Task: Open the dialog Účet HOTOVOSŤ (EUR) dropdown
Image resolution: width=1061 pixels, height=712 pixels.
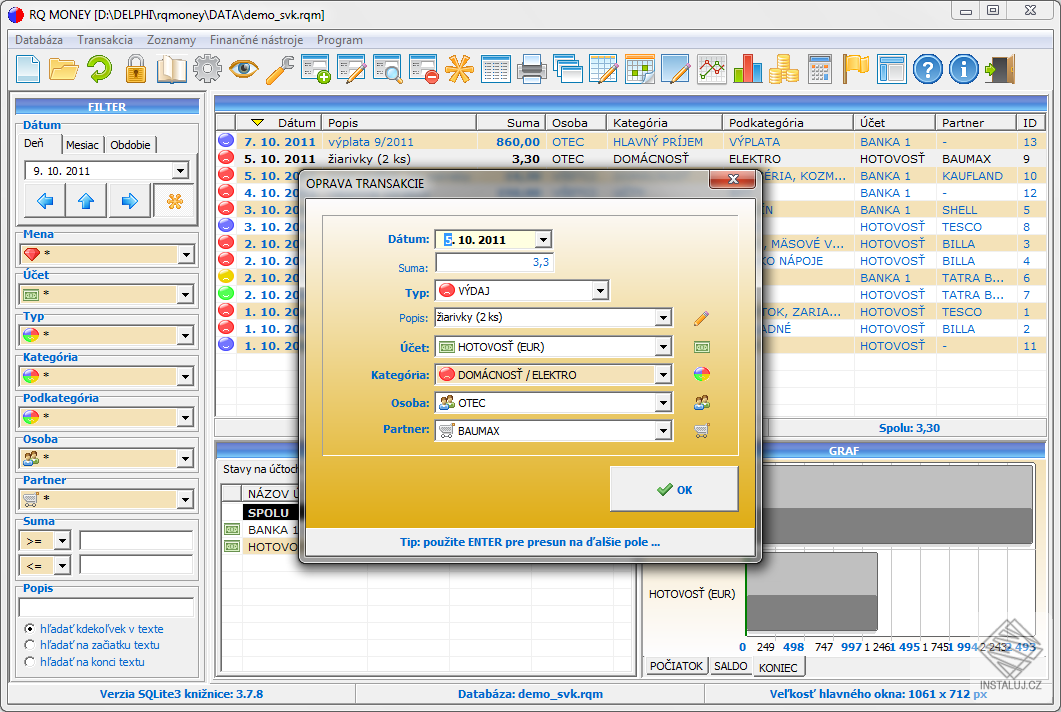Action: tap(663, 347)
